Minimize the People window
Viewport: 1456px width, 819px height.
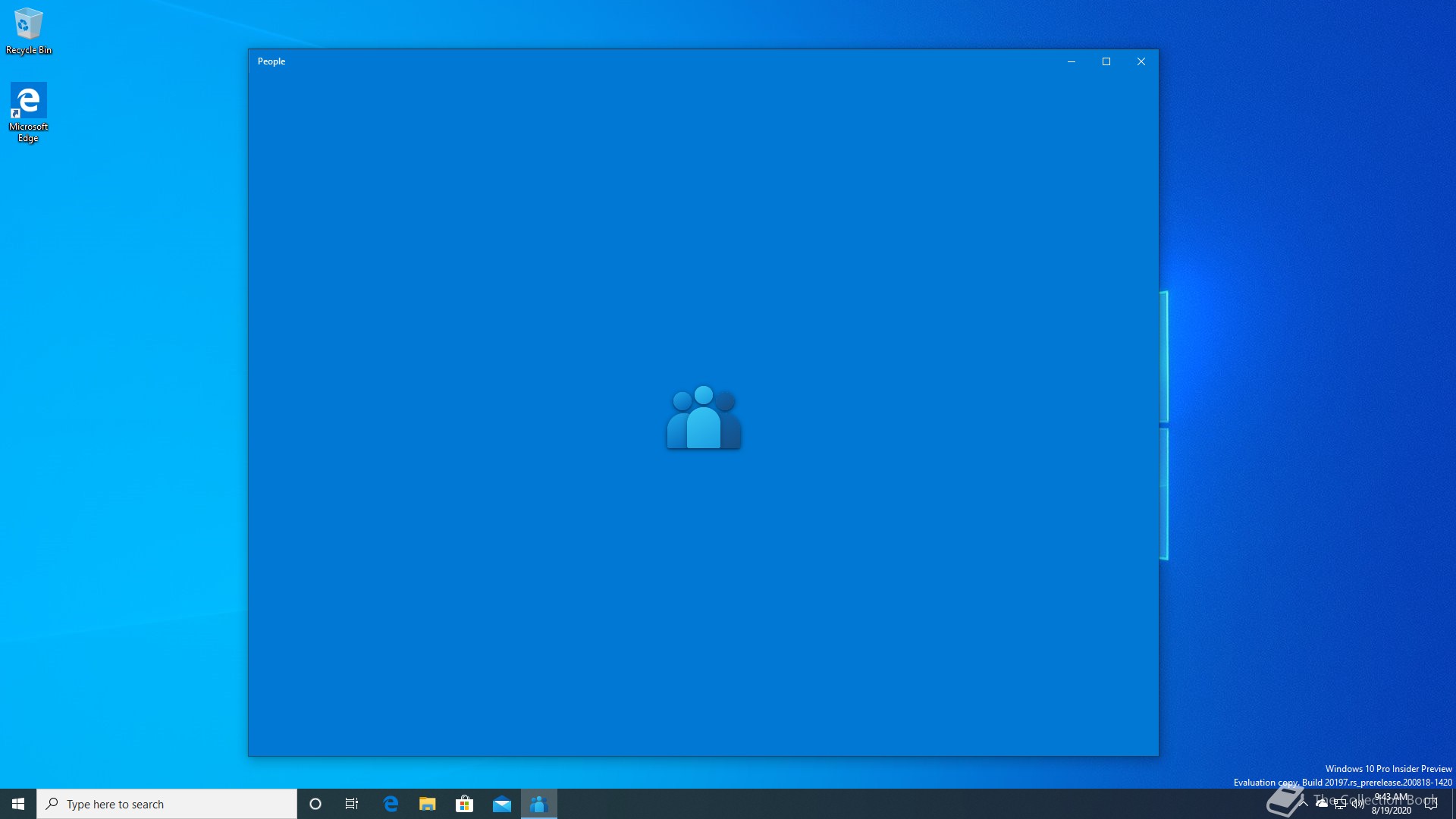[1072, 61]
